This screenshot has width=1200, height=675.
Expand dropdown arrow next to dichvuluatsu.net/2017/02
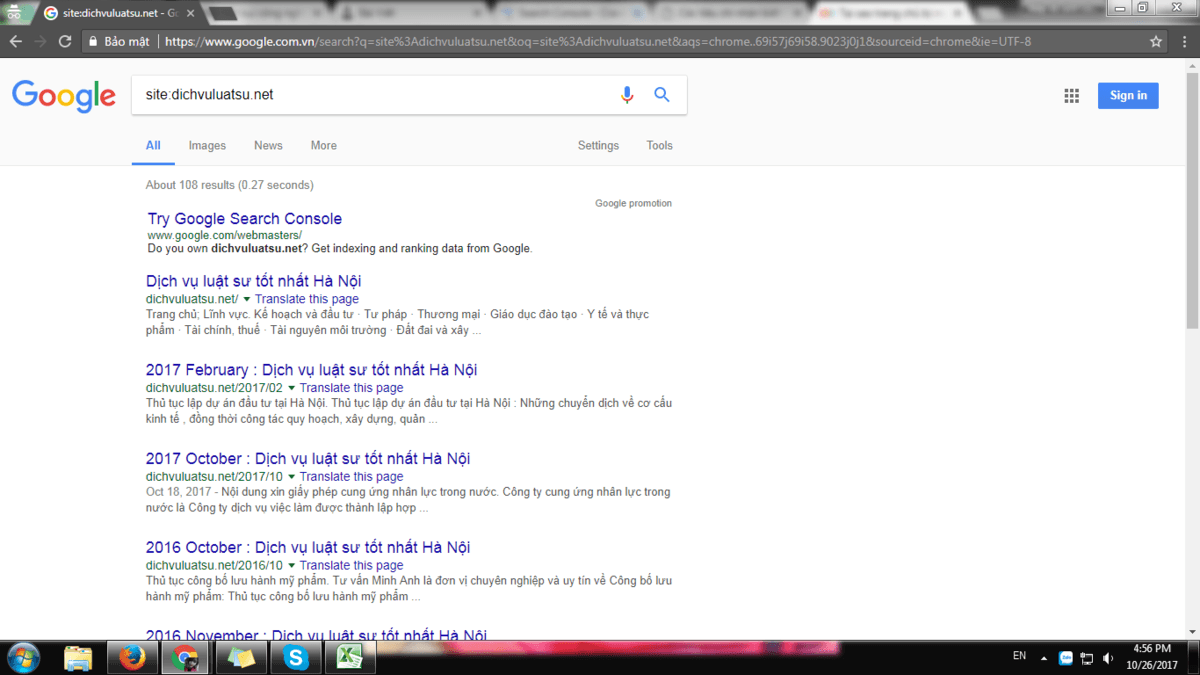pos(292,388)
